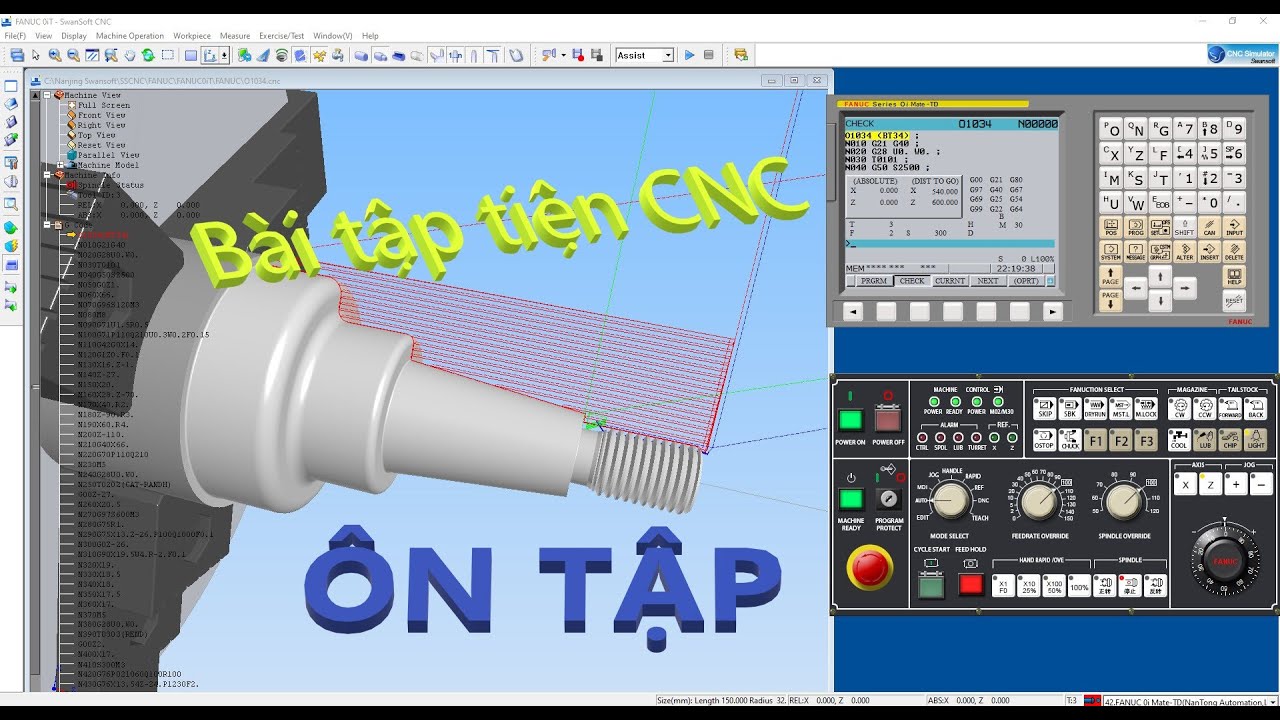
Task: Click the PRGRM soft key on CNC screen
Action: [874, 281]
